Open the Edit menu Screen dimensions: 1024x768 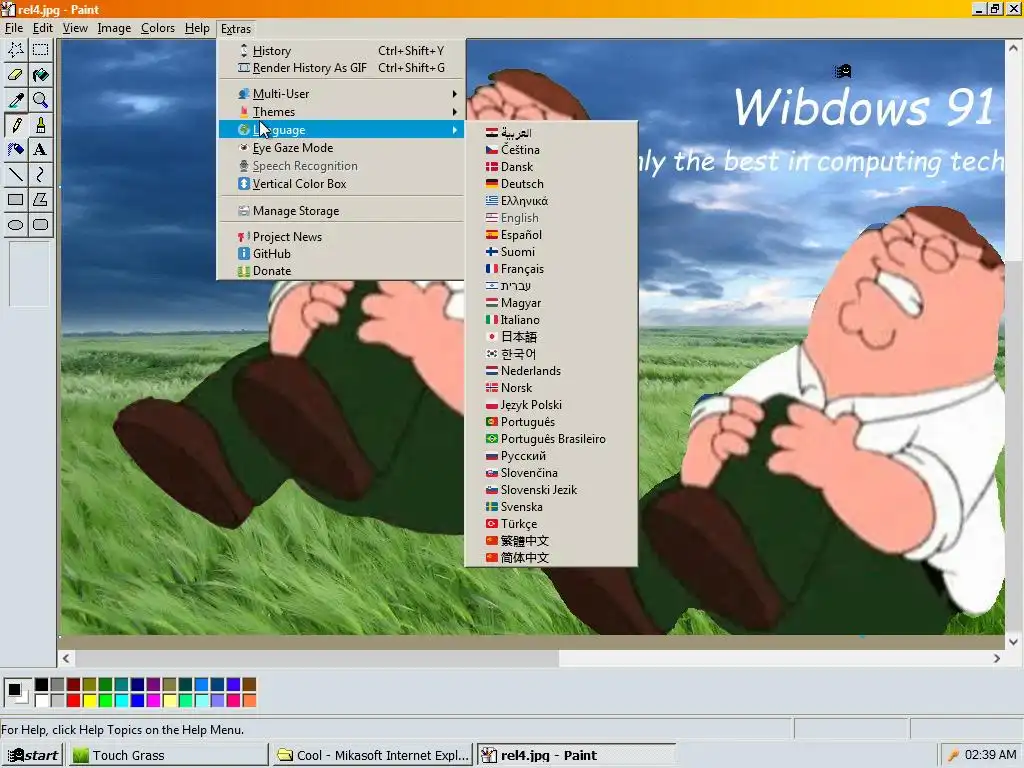pyautogui.click(x=43, y=28)
